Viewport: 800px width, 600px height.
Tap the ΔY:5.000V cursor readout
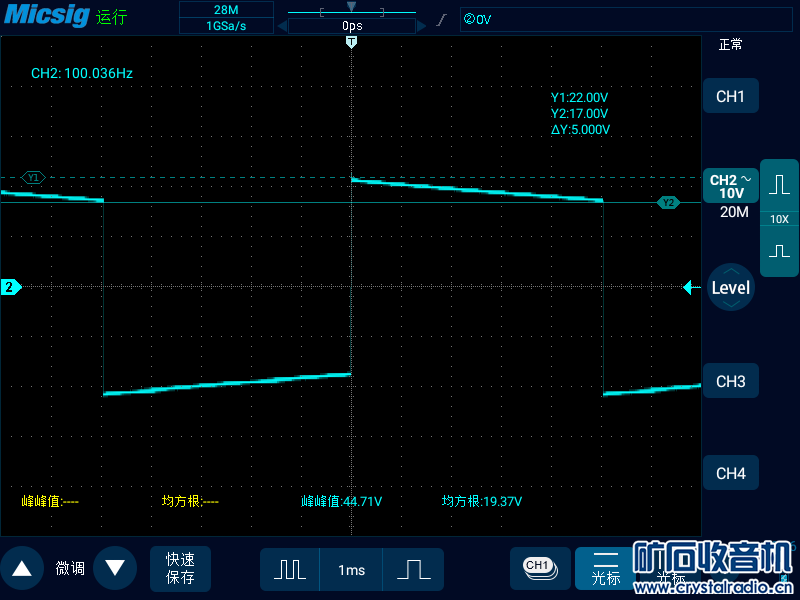pyautogui.click(x=580, y=130)
